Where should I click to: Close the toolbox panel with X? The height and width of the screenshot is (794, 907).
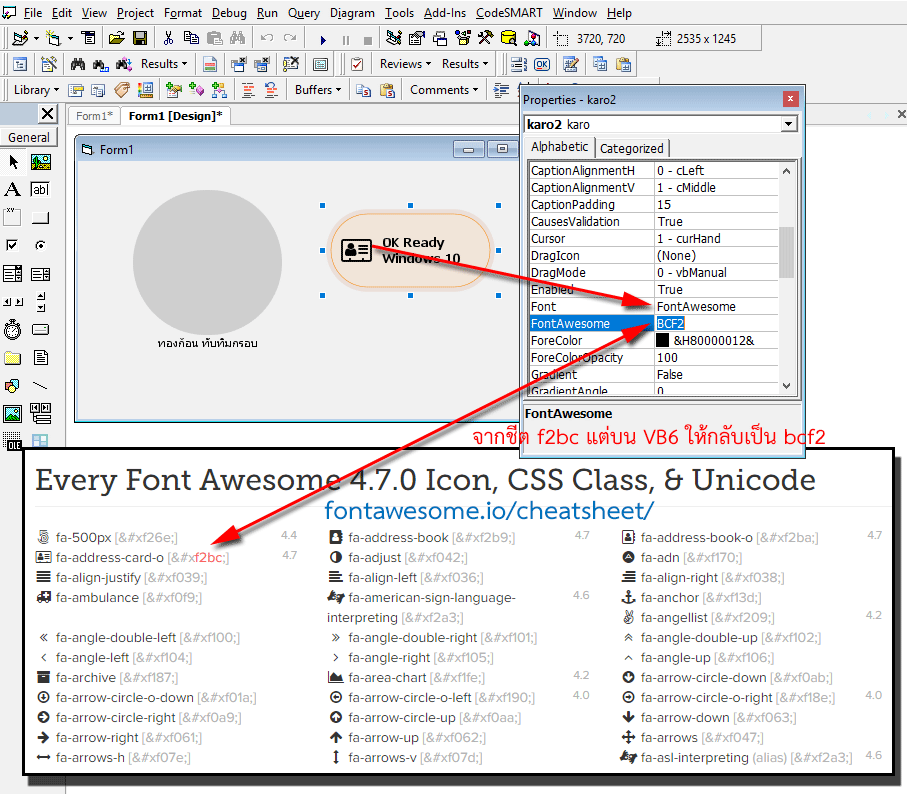point(48,113)
